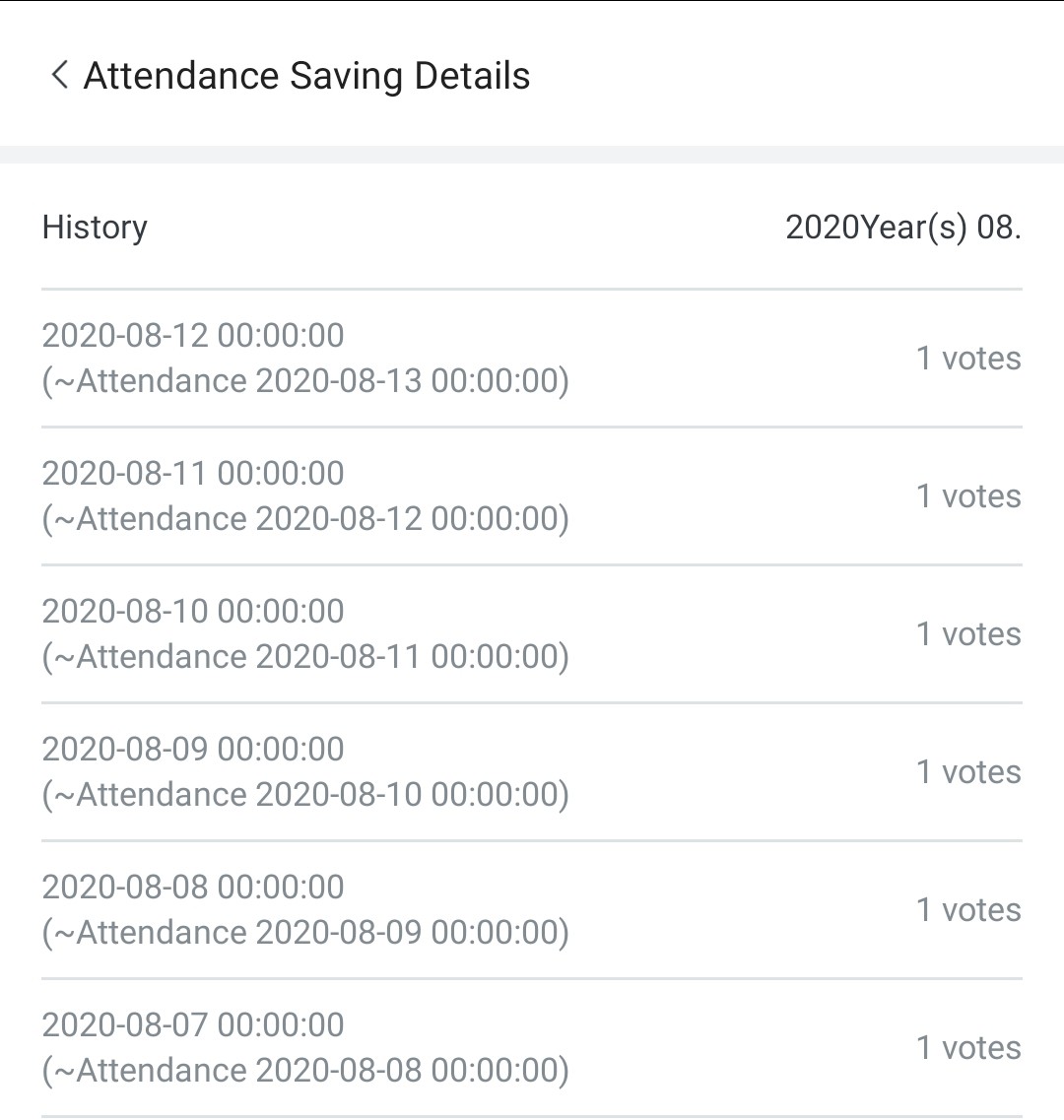The image size is (1064, 1120).
Task: Tap the back arrow icon
Action: 60,75
